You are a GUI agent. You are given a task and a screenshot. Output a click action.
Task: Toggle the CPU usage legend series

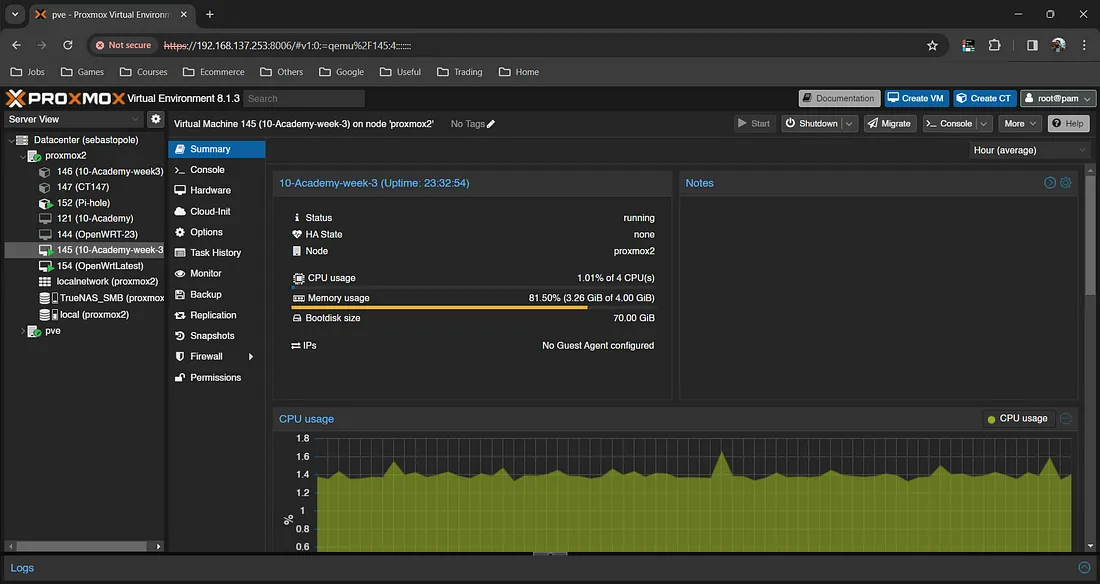(1017, 419)
